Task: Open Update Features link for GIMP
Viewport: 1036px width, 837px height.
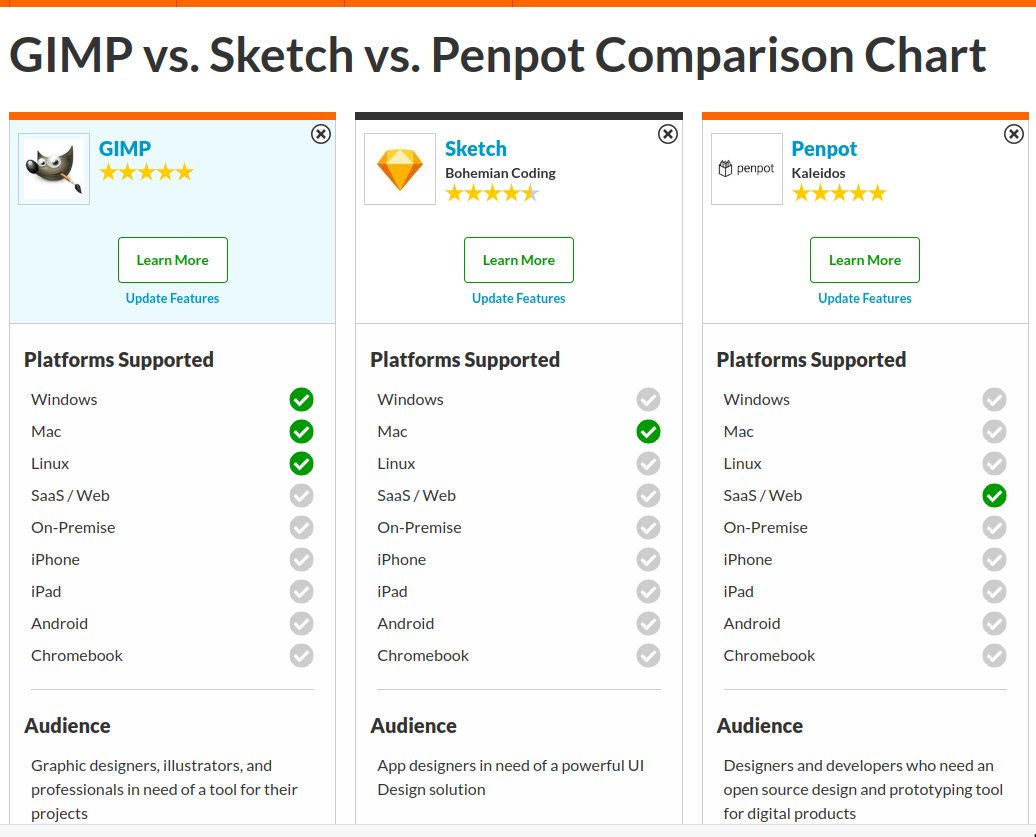Action: [172, 298]
